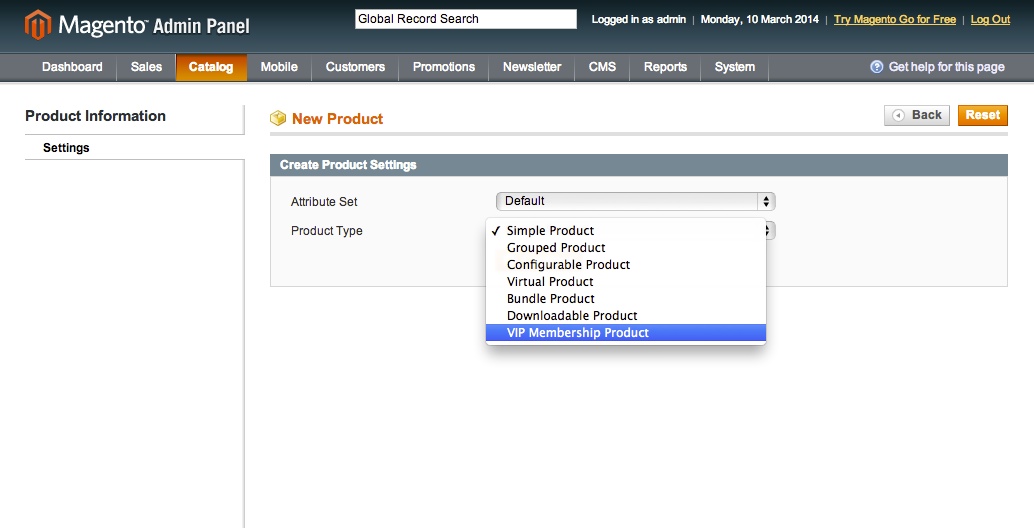
Task: Follow Try Magento Go for Free link
Action: pos(895,20)
